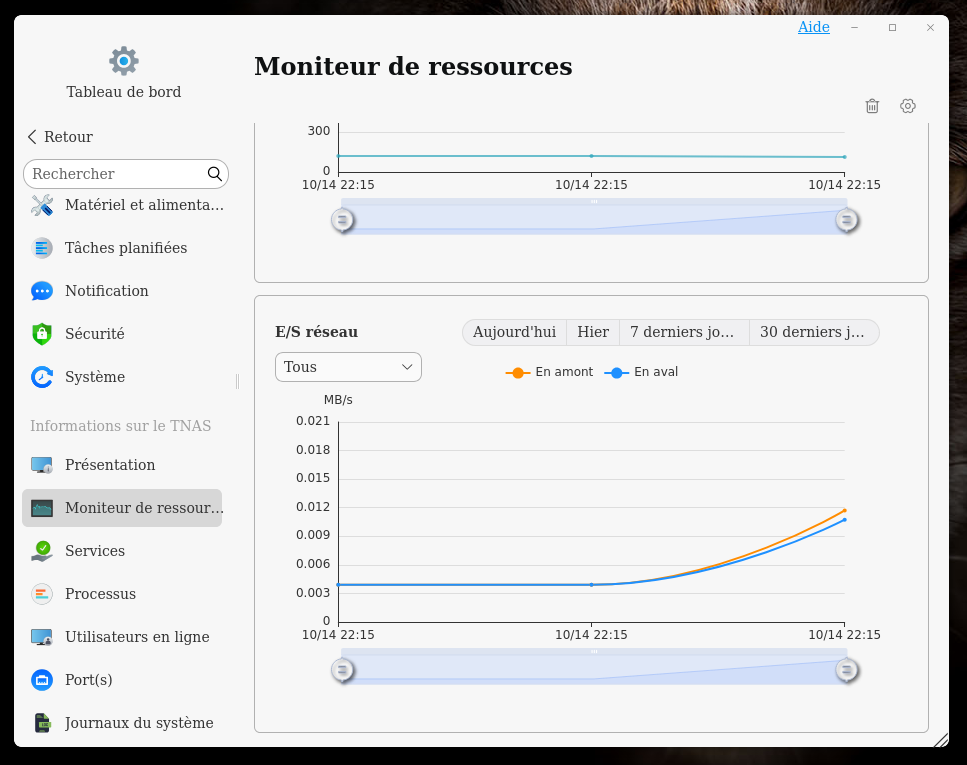Select Processus in the sidebar
This screenshot has height=765, width=967.
coord(100,594)
